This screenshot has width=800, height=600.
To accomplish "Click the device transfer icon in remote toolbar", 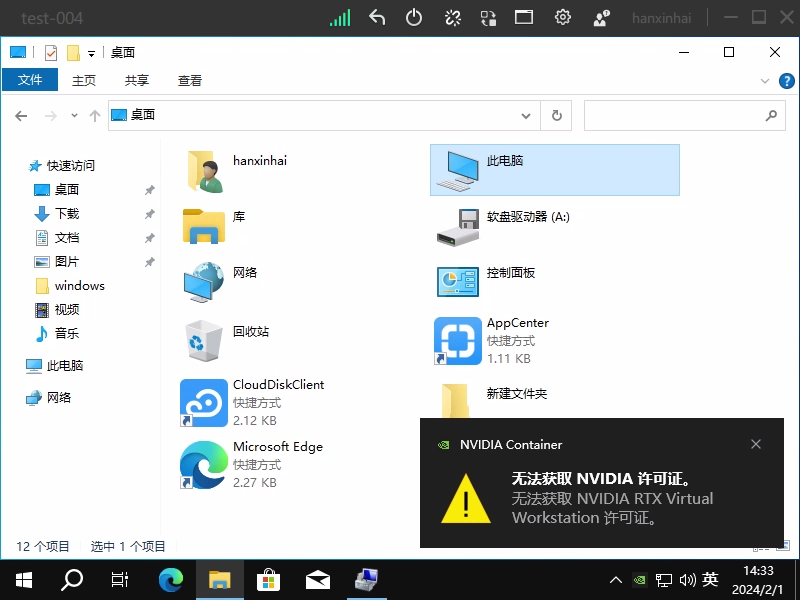I will pyautogui.click(x=488, y=18).
